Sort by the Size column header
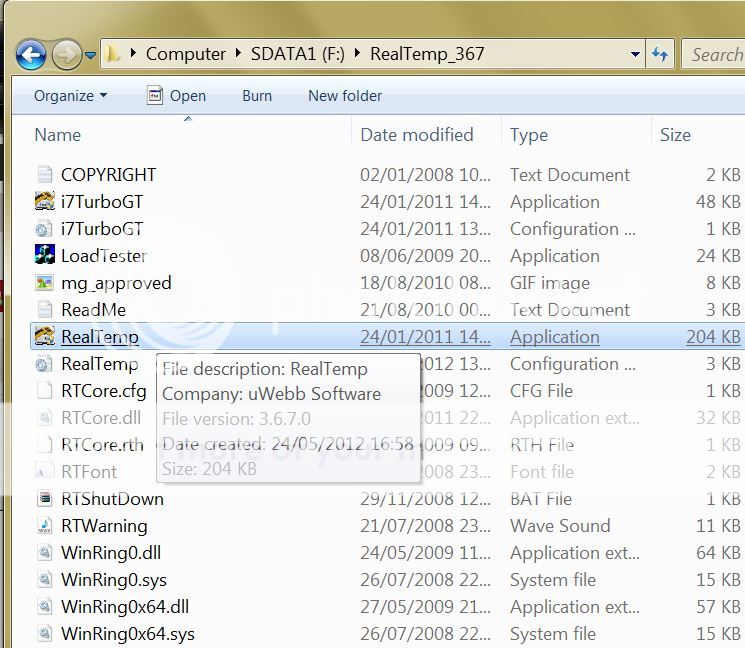 (675, 135)
